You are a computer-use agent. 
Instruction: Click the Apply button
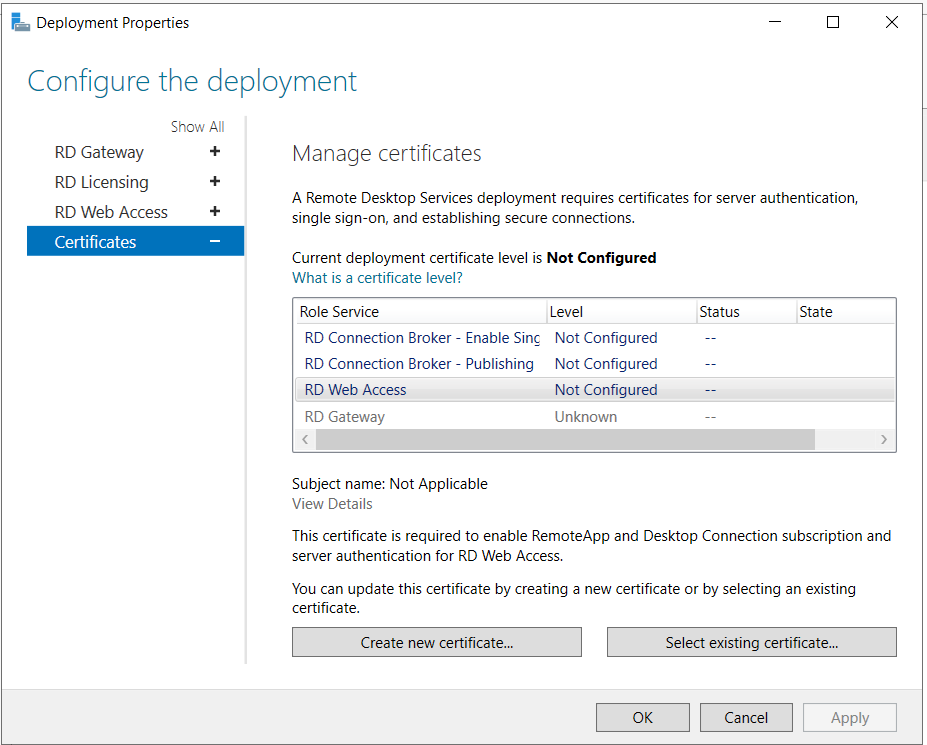(850, 718)
